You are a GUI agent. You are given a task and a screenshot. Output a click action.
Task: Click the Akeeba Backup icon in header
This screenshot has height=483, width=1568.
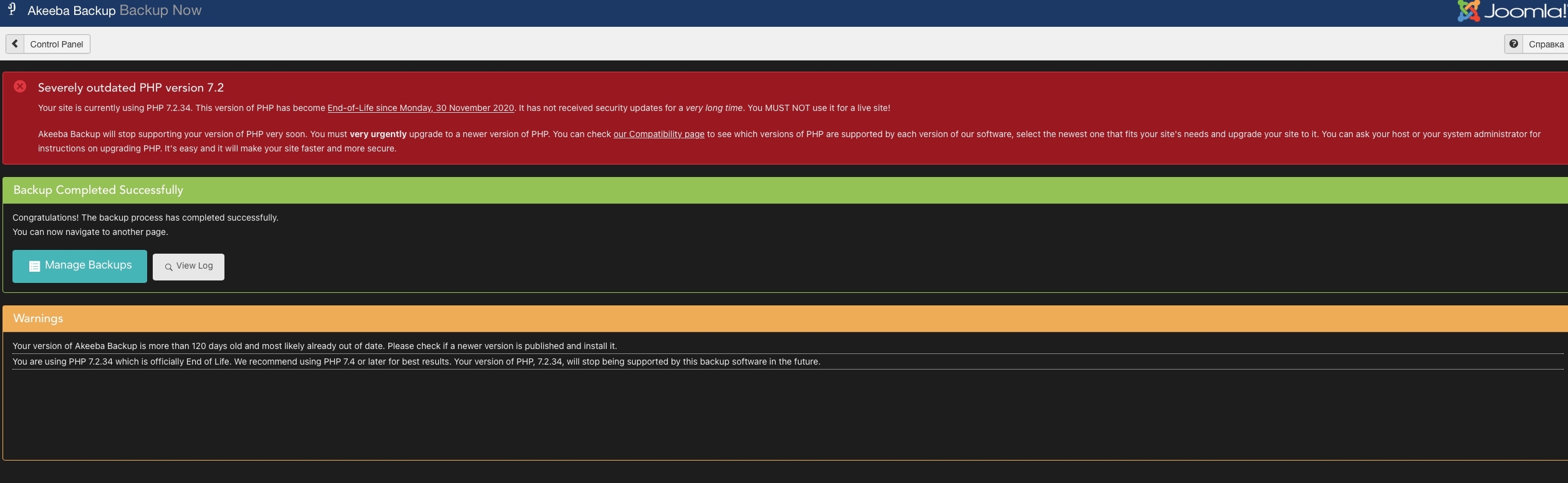coord(11,9)
